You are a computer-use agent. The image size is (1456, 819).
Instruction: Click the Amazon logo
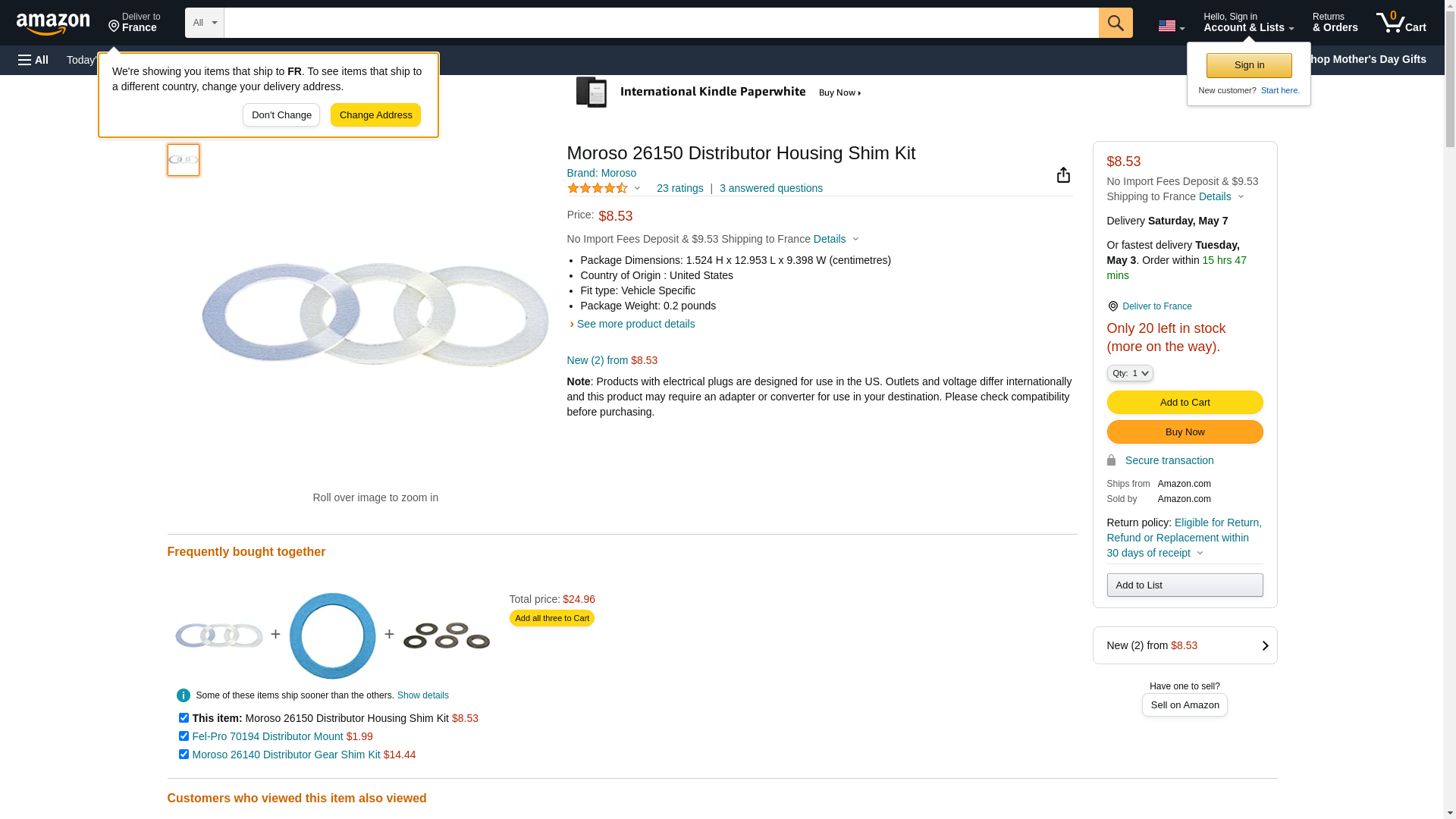click(x=53, y=24)
